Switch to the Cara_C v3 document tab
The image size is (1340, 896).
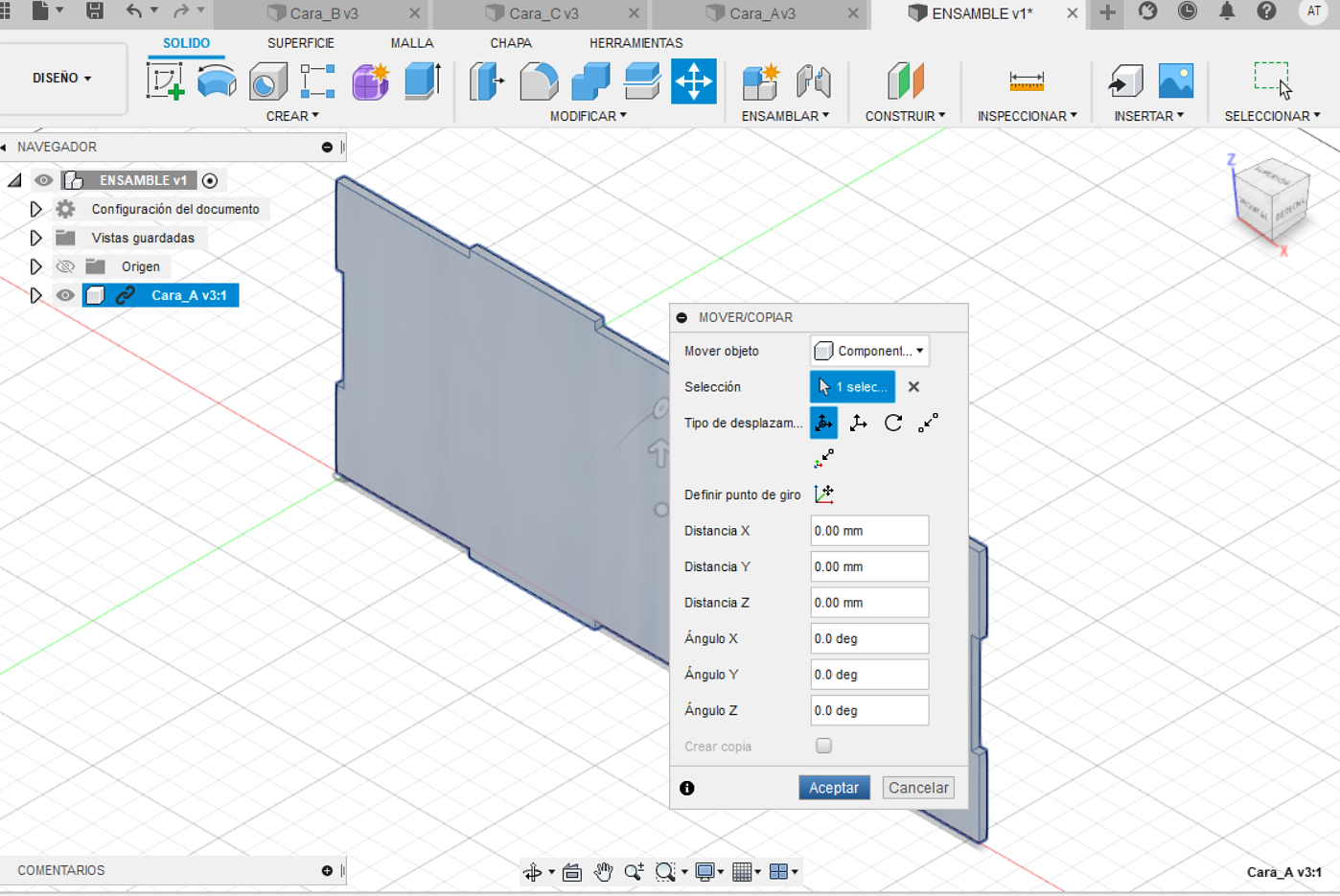pos(543,13)
